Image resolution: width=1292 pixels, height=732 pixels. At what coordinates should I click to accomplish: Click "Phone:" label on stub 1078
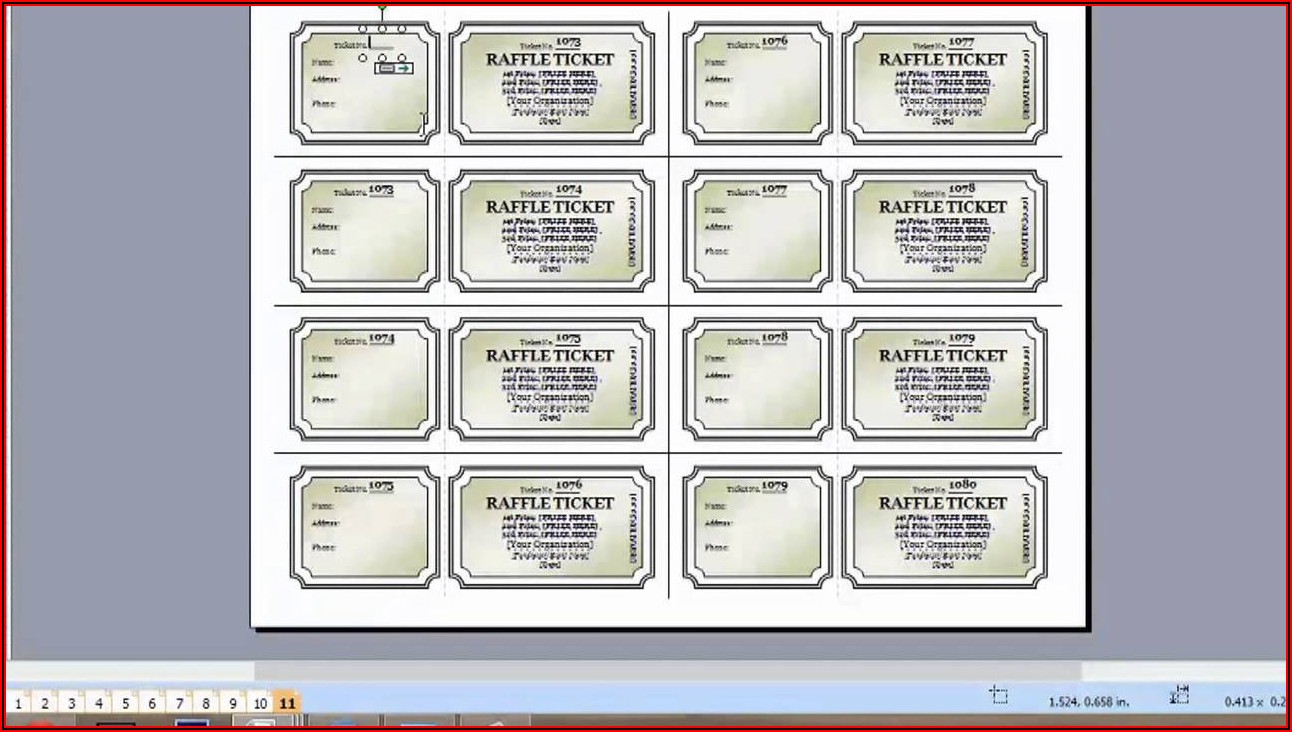click(717, 400)
